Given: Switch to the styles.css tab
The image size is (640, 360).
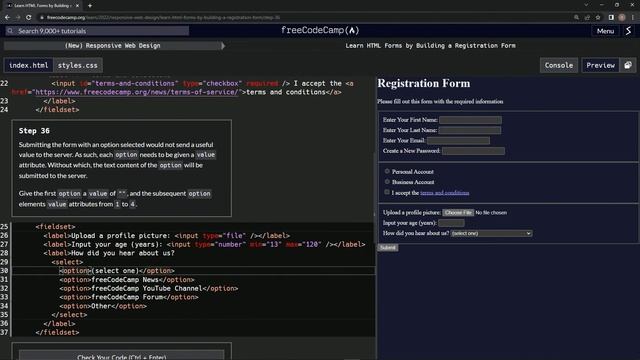Looking at the screenshot, I should [x=78, y=65].
